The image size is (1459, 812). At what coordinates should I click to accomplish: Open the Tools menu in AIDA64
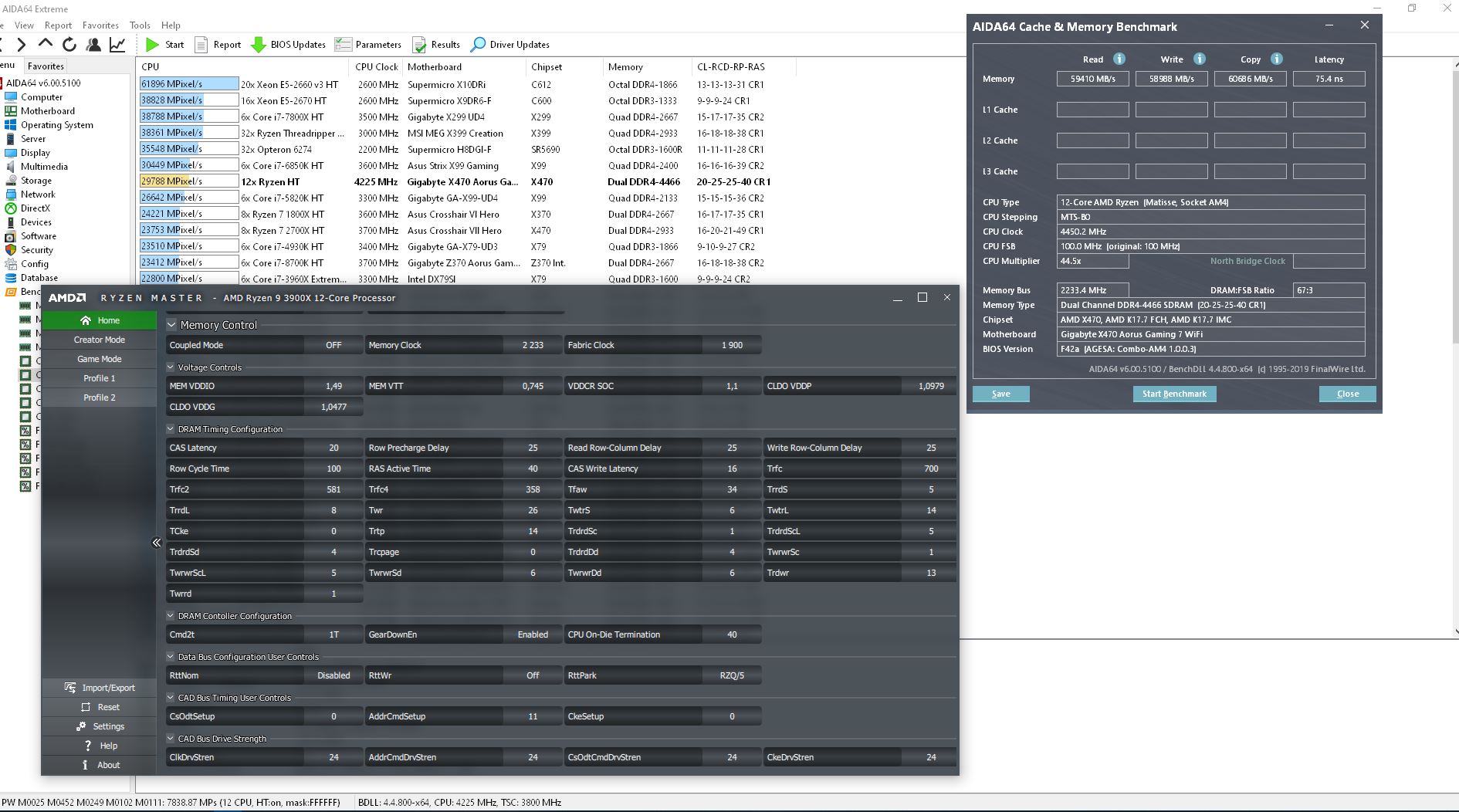tap(140, 25)
